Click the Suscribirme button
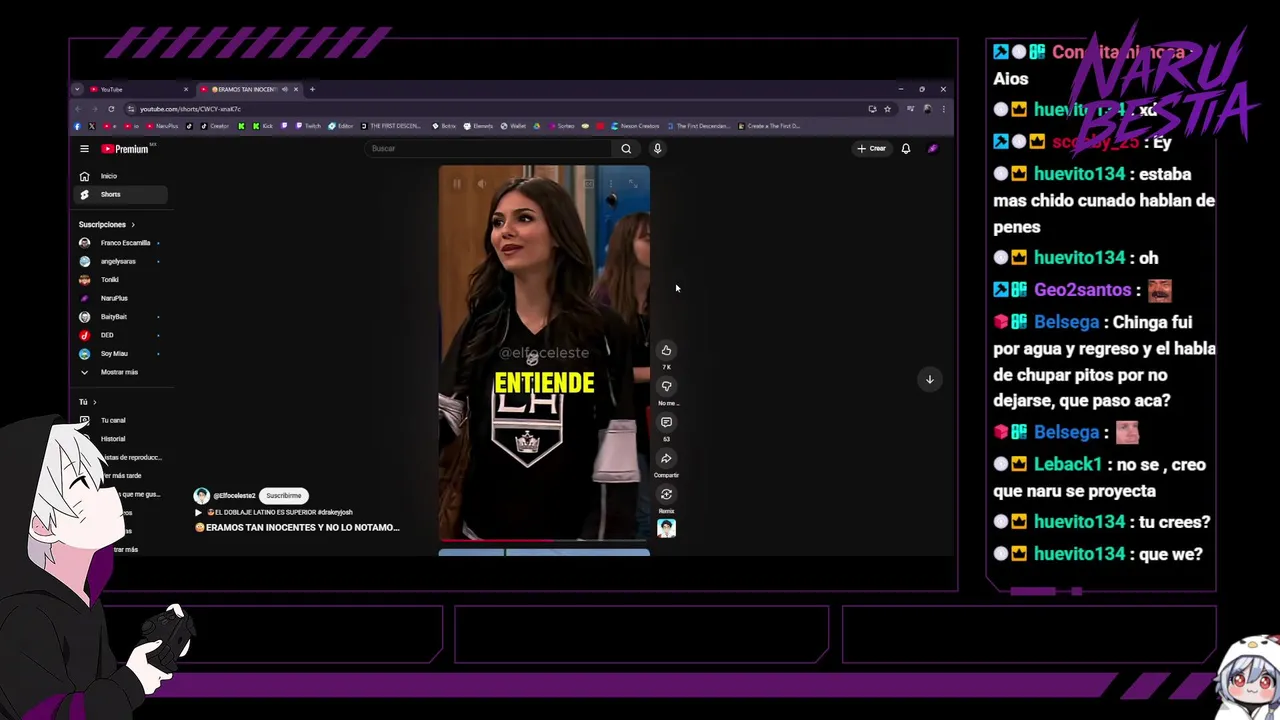The image size is (1280, 720). pos(284,495)
